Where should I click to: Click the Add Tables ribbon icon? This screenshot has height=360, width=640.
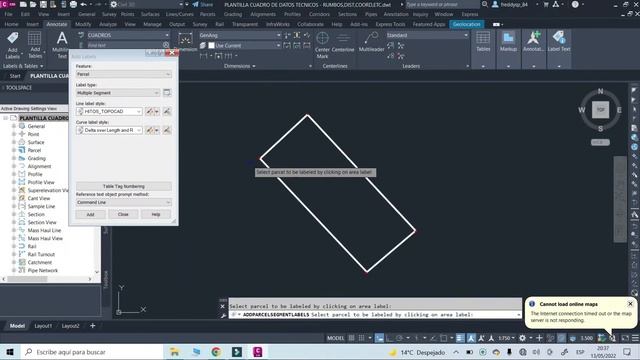point(35,44)
